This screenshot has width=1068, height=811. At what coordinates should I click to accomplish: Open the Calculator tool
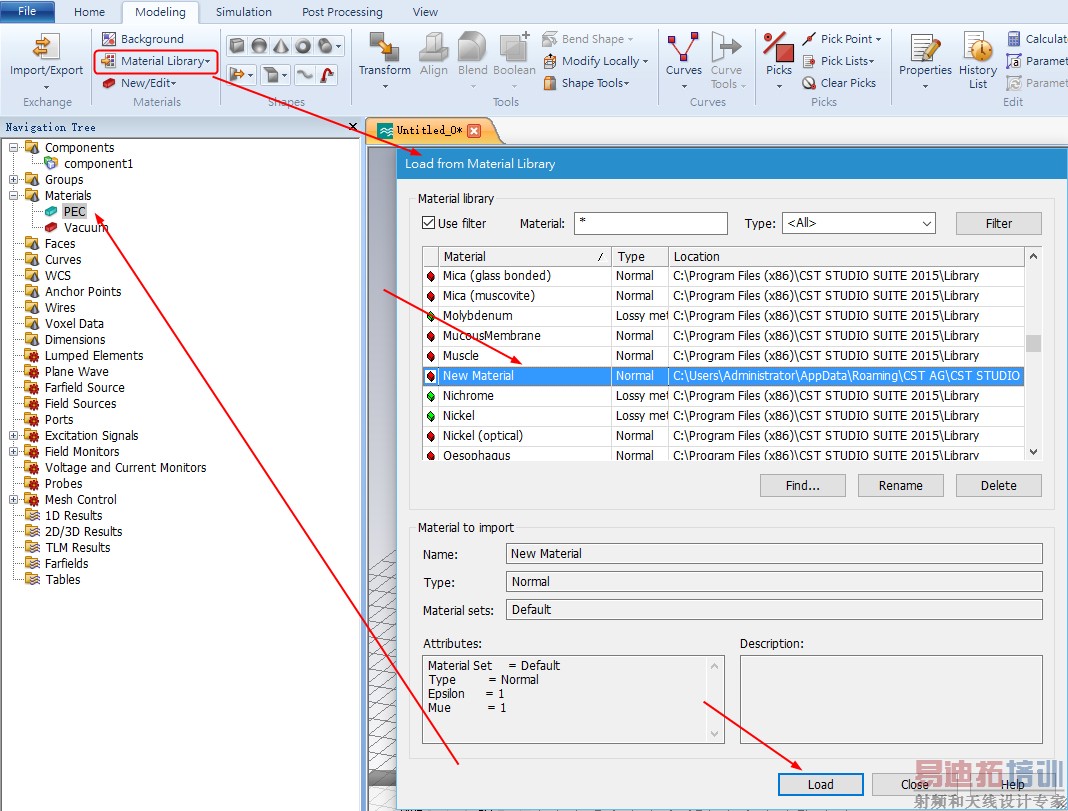[x=1037, y=39]
